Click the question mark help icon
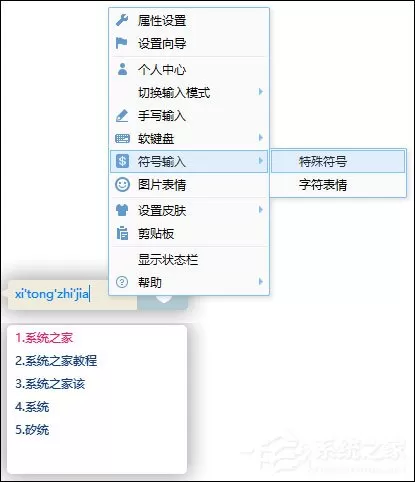415x482 pixels. [x=122, y=282]
